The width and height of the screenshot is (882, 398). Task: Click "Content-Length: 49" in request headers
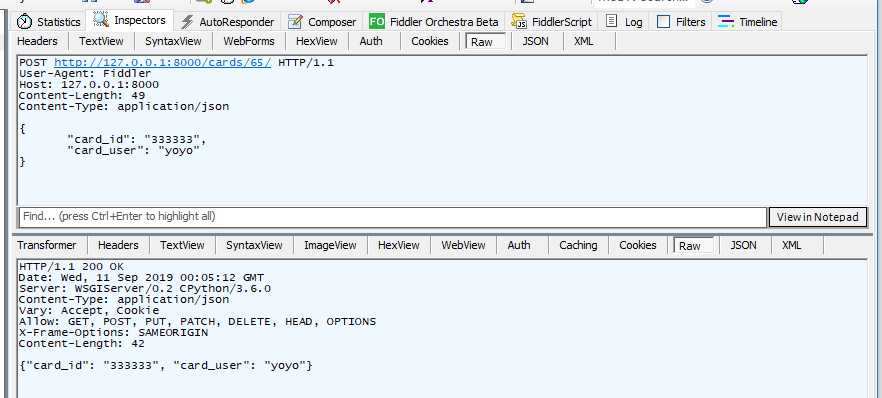tap(82, 96)
